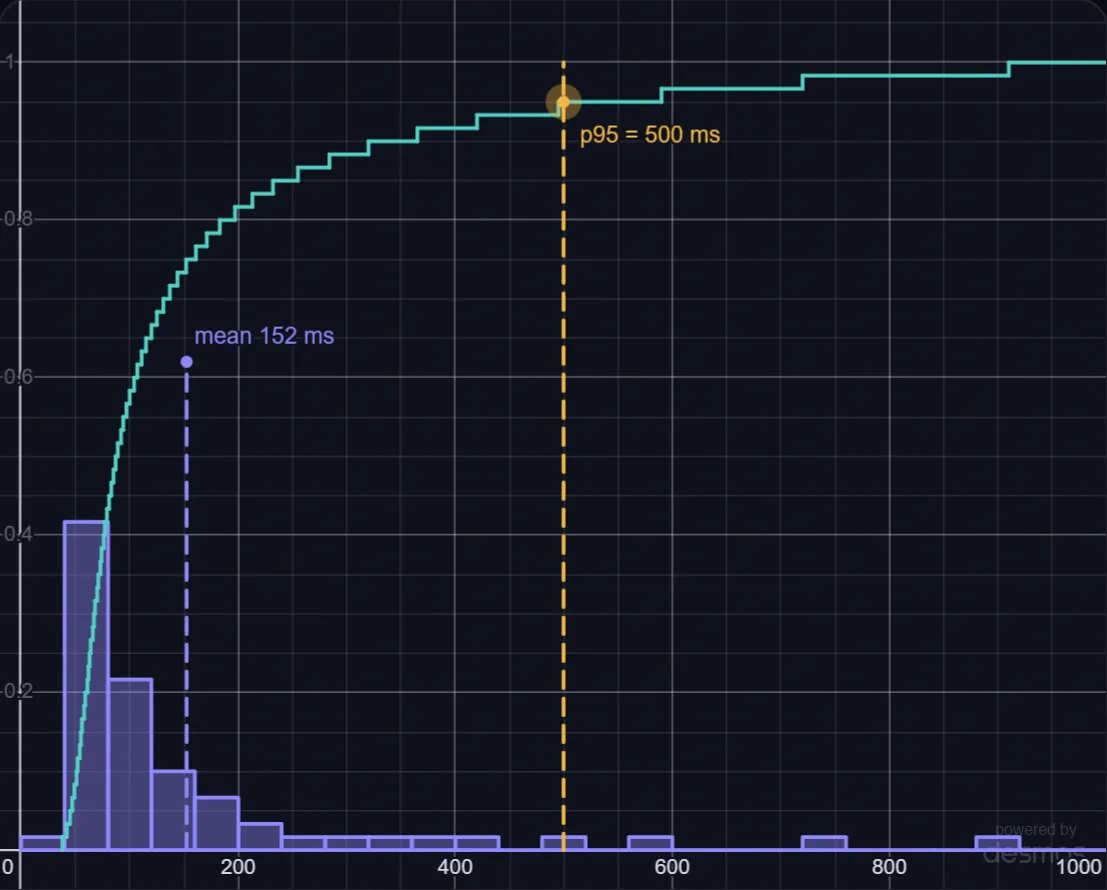Click the second-tallest histogram bar near 0.2
Image resolution: width=1107 pixels, height=890 pixels.
coord(130,764)
